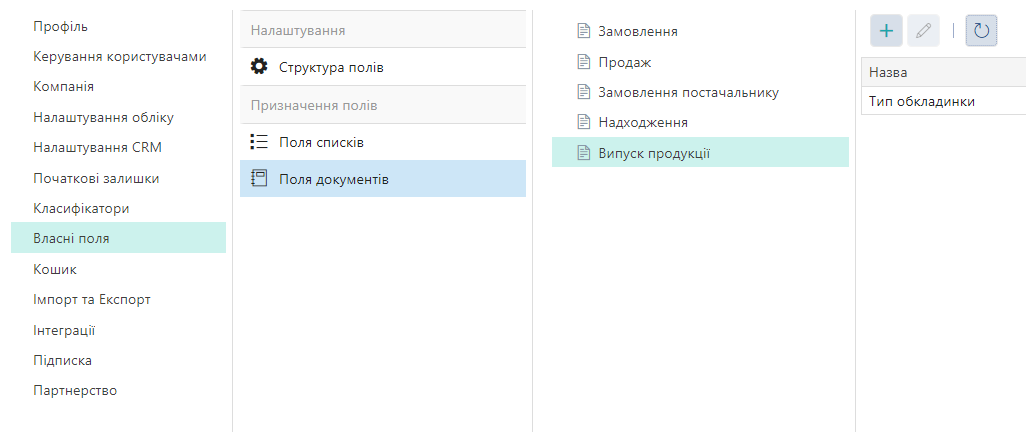Open Імпорт та Експорт settings
Image resolution: width=1026 pixels, height=432 pixels.
pyautogui.click(x=92, y=299)
